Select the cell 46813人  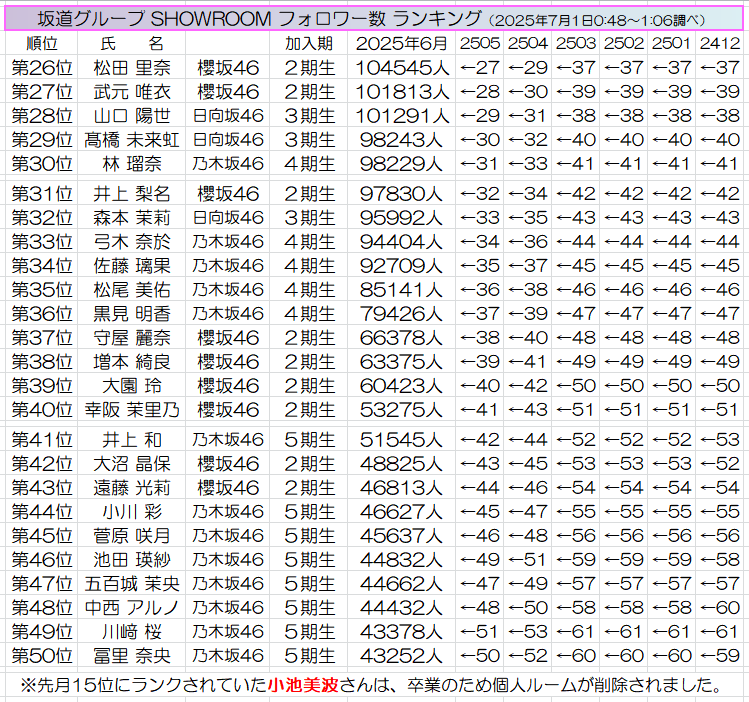coord(401,488)
